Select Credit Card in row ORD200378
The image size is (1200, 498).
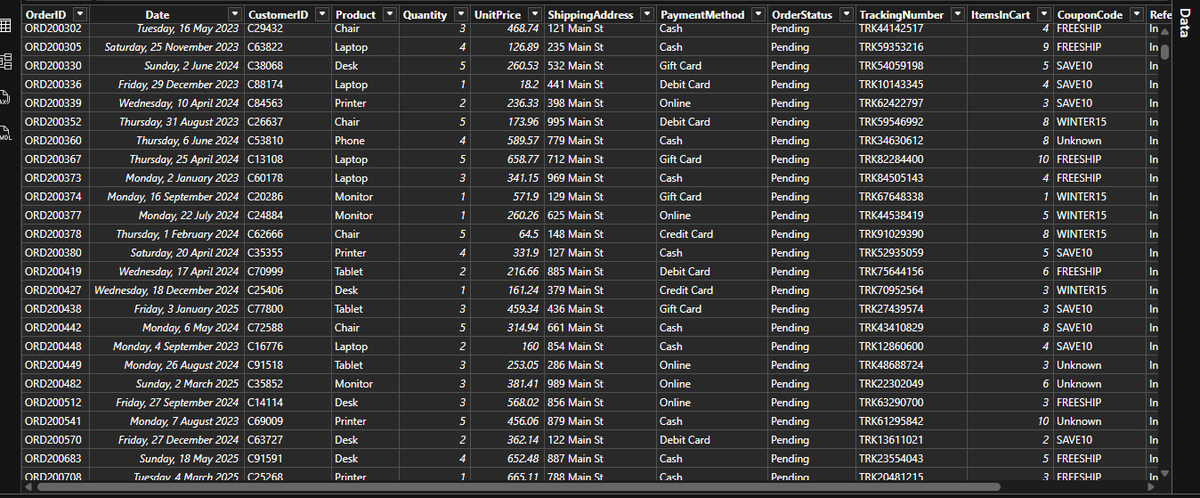coord(711,233)
